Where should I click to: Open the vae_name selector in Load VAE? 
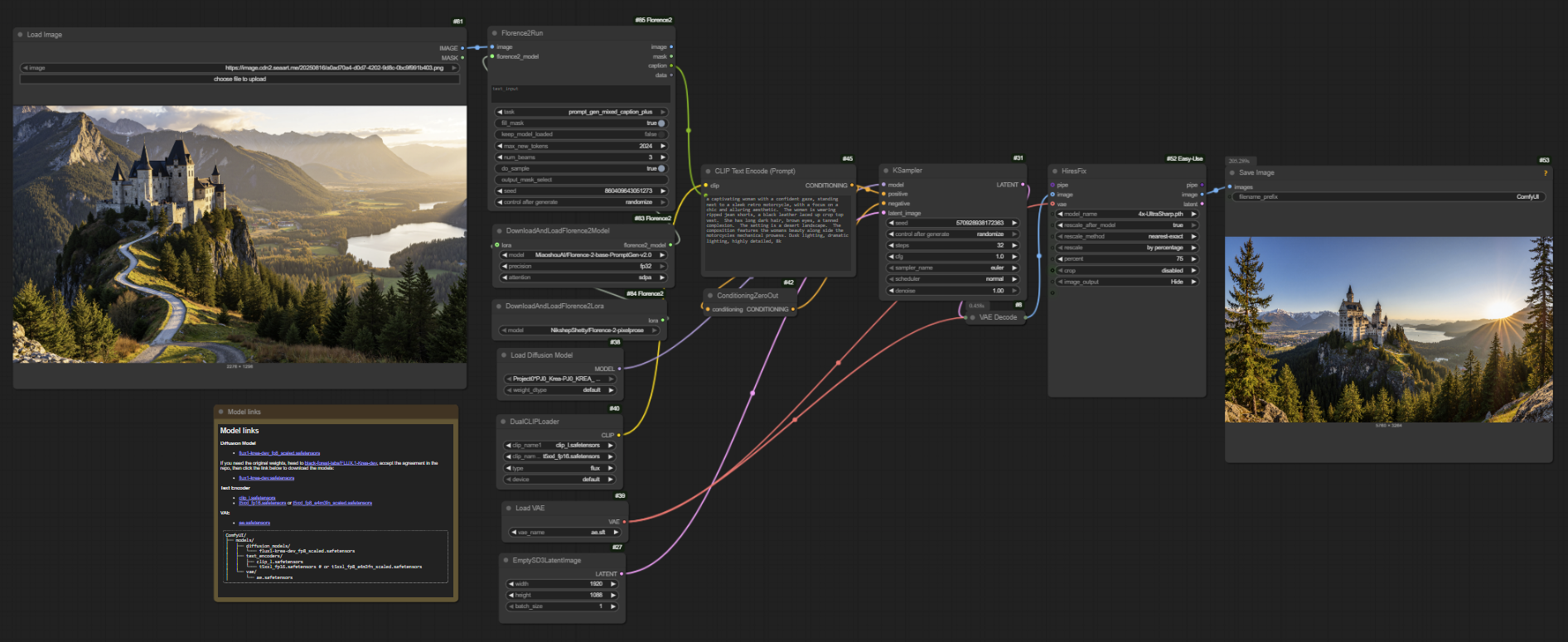563,533
